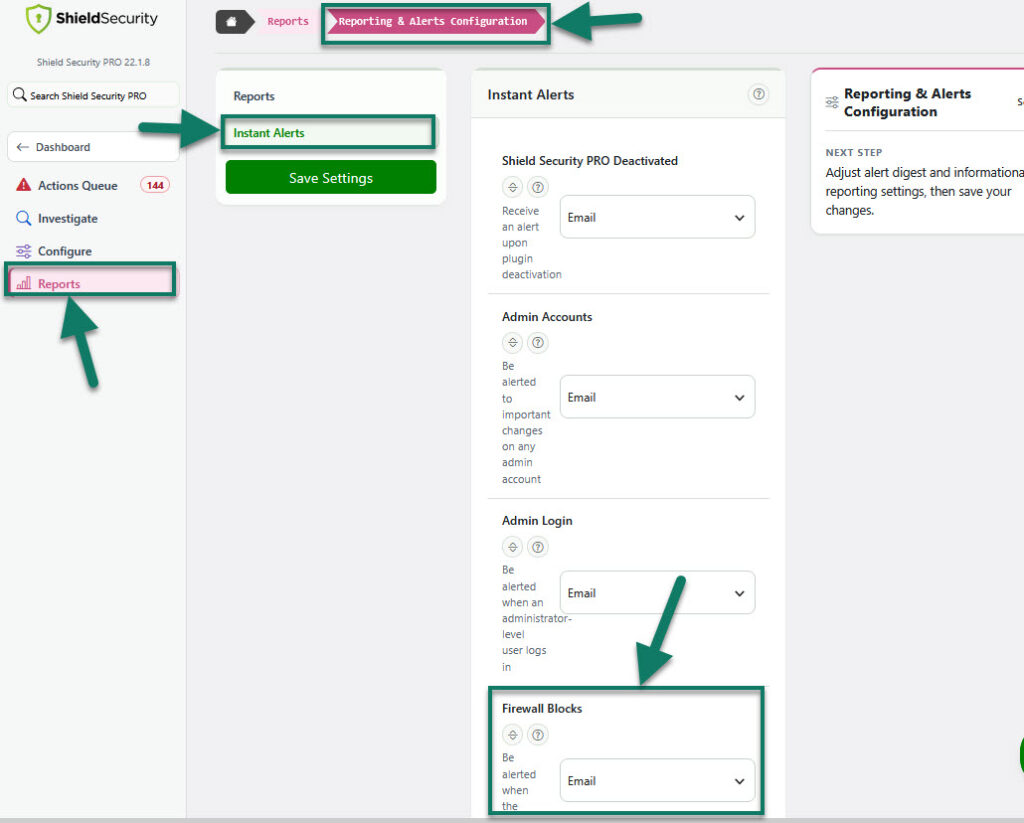Open Investigate menu item
The image size is (1024, 823).
(92, 218)
